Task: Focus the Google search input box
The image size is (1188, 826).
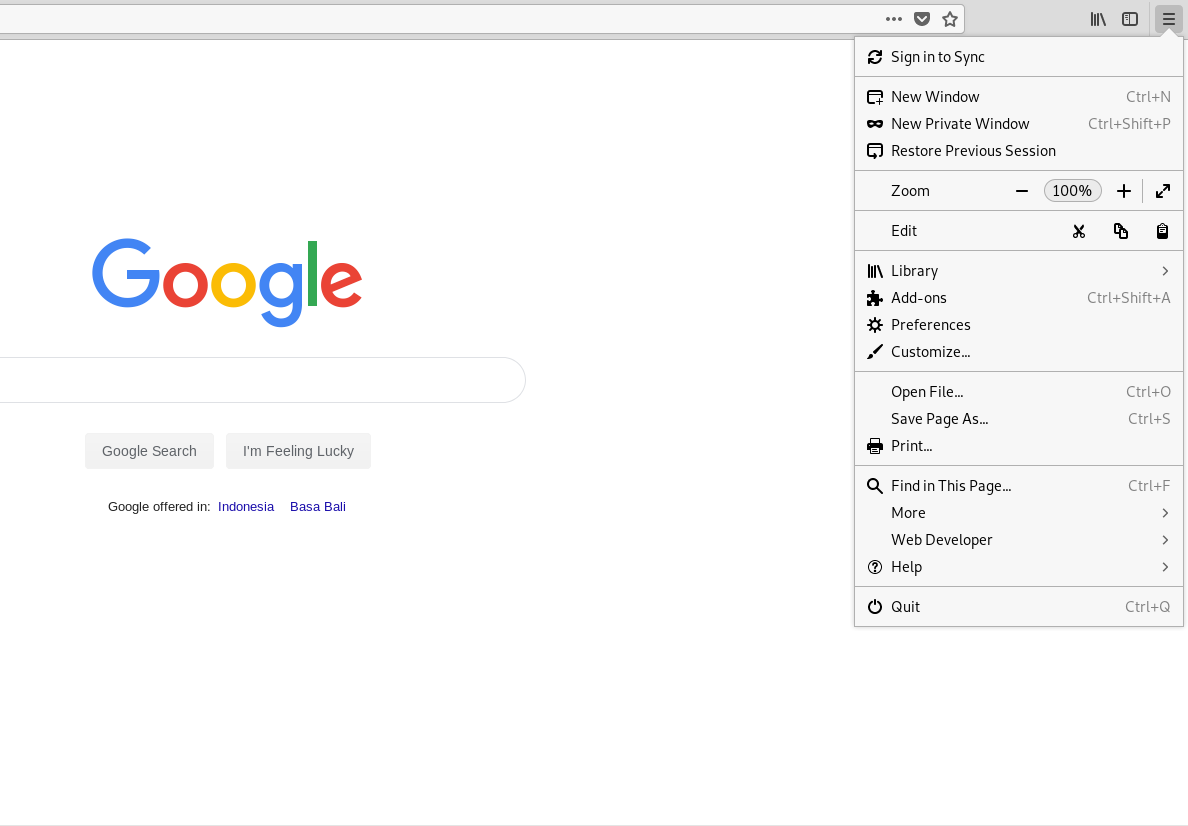Action: (262, 380)
